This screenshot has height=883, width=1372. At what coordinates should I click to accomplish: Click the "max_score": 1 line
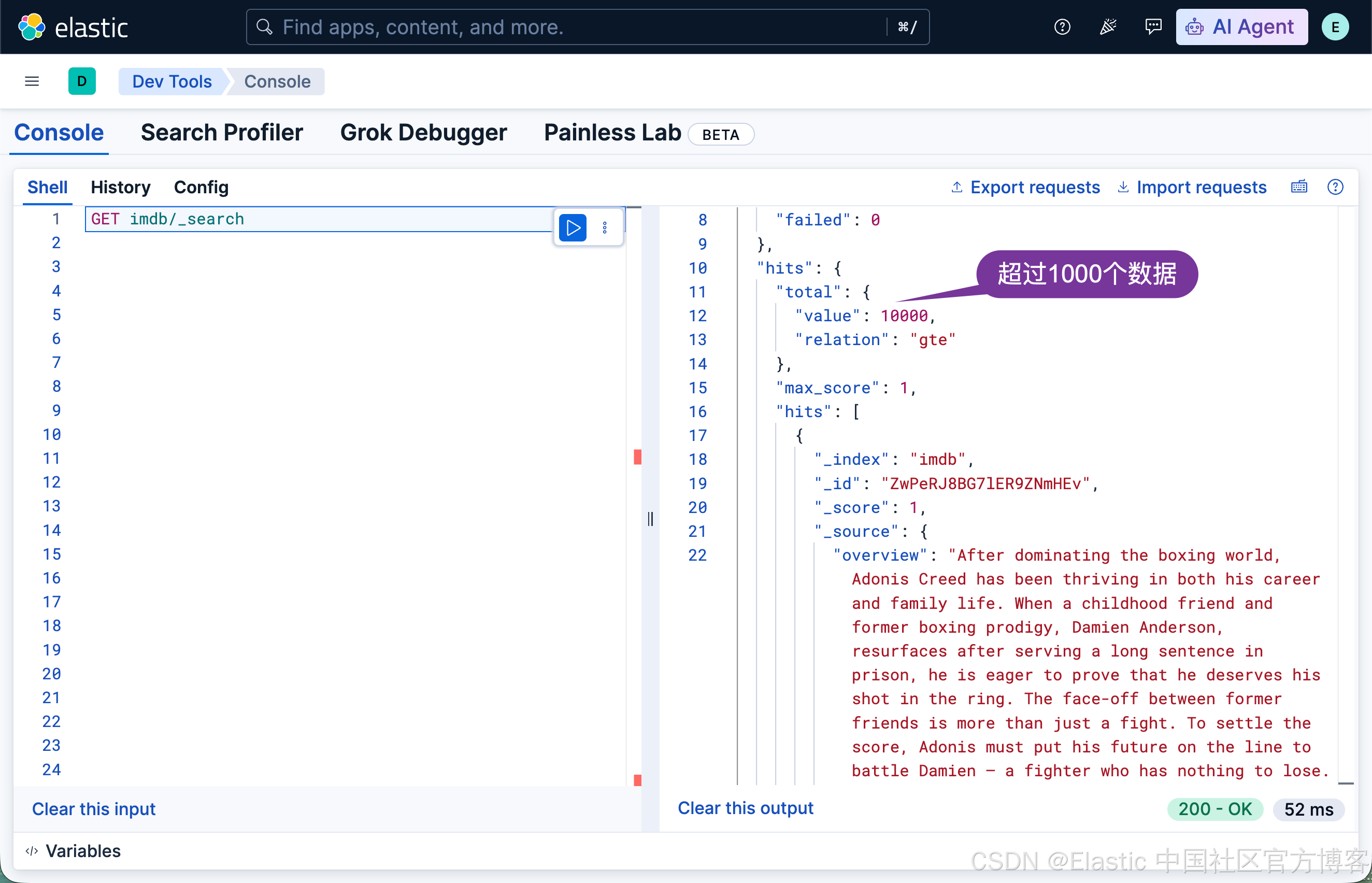[x=846, y=388]
